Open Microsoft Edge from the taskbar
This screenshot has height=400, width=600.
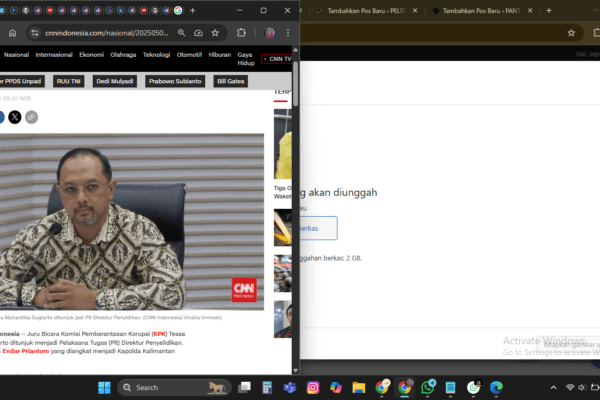[x=496, y=388]
